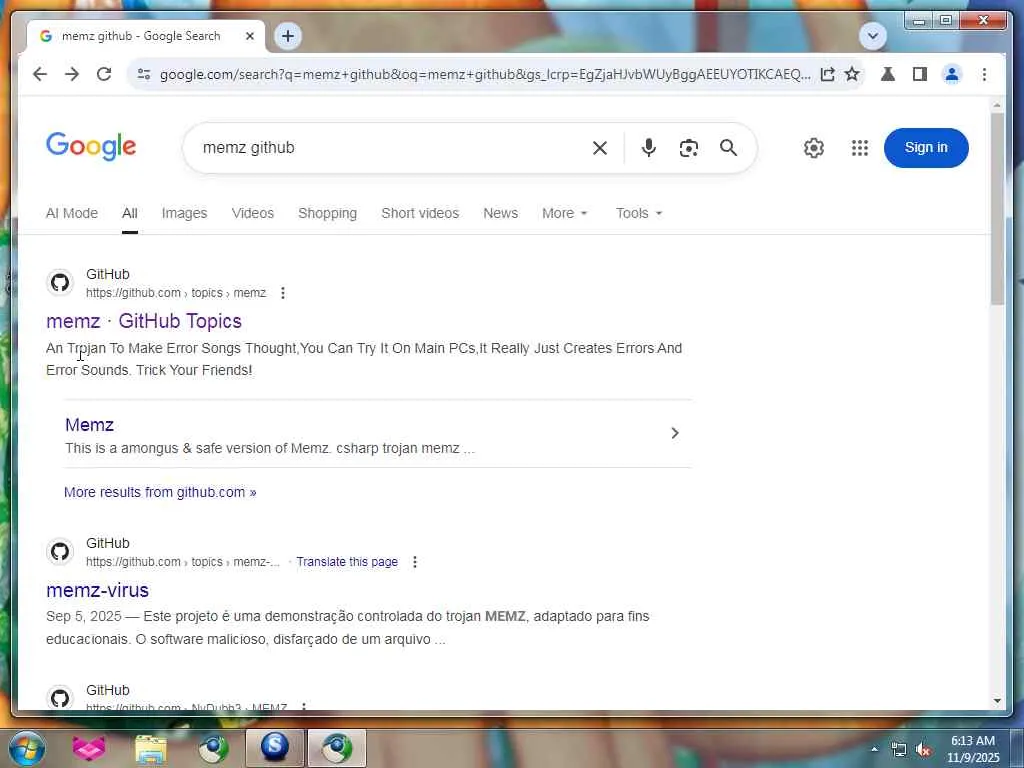Open the Google apps grid
1024x768 pixels.
[x=860, y=148]
